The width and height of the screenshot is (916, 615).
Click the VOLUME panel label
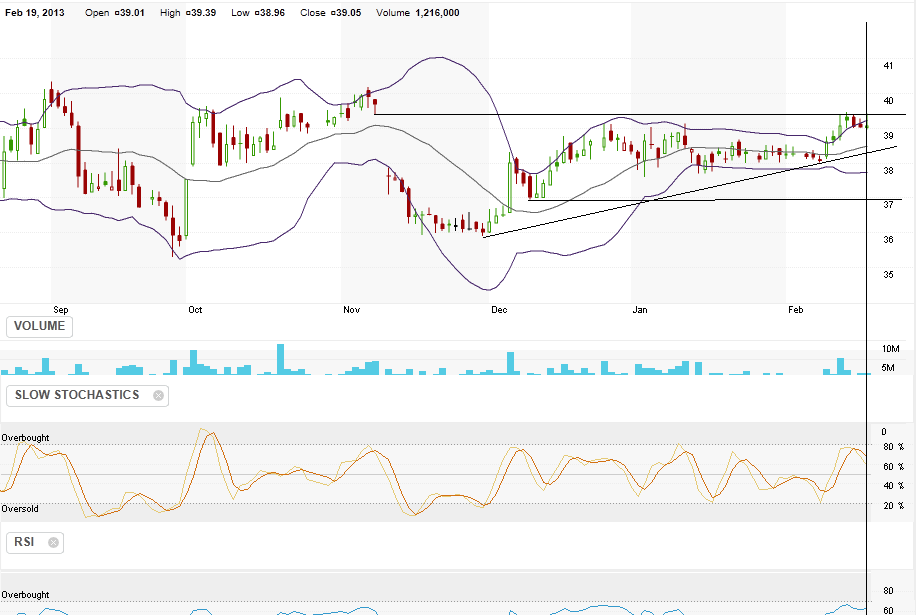tap(40, 326)
